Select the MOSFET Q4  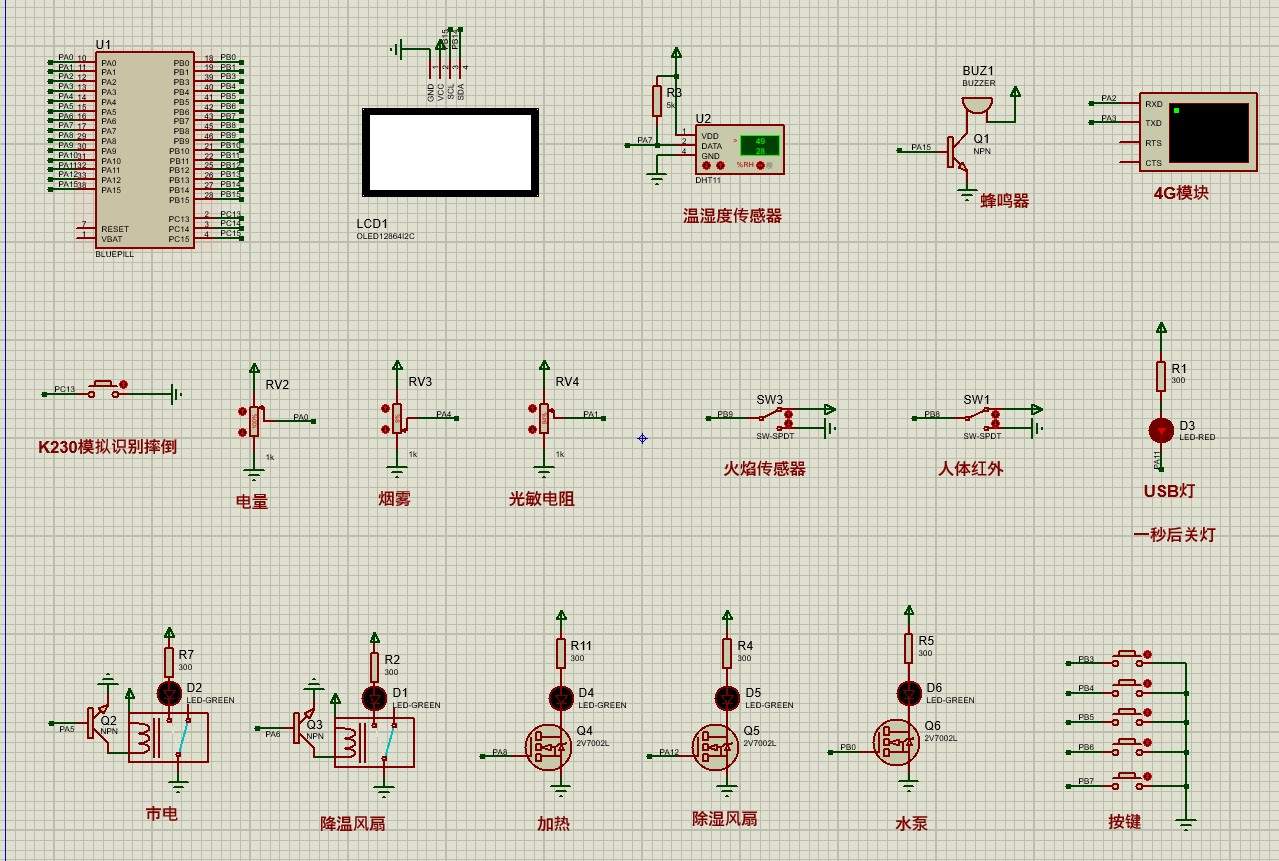549,747
